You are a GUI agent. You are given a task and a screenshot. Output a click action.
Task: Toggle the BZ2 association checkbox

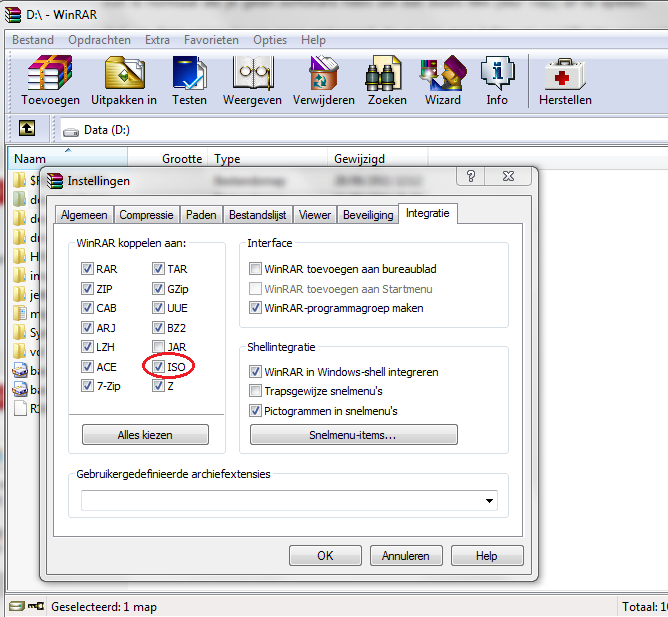click(x=158, y=327)
